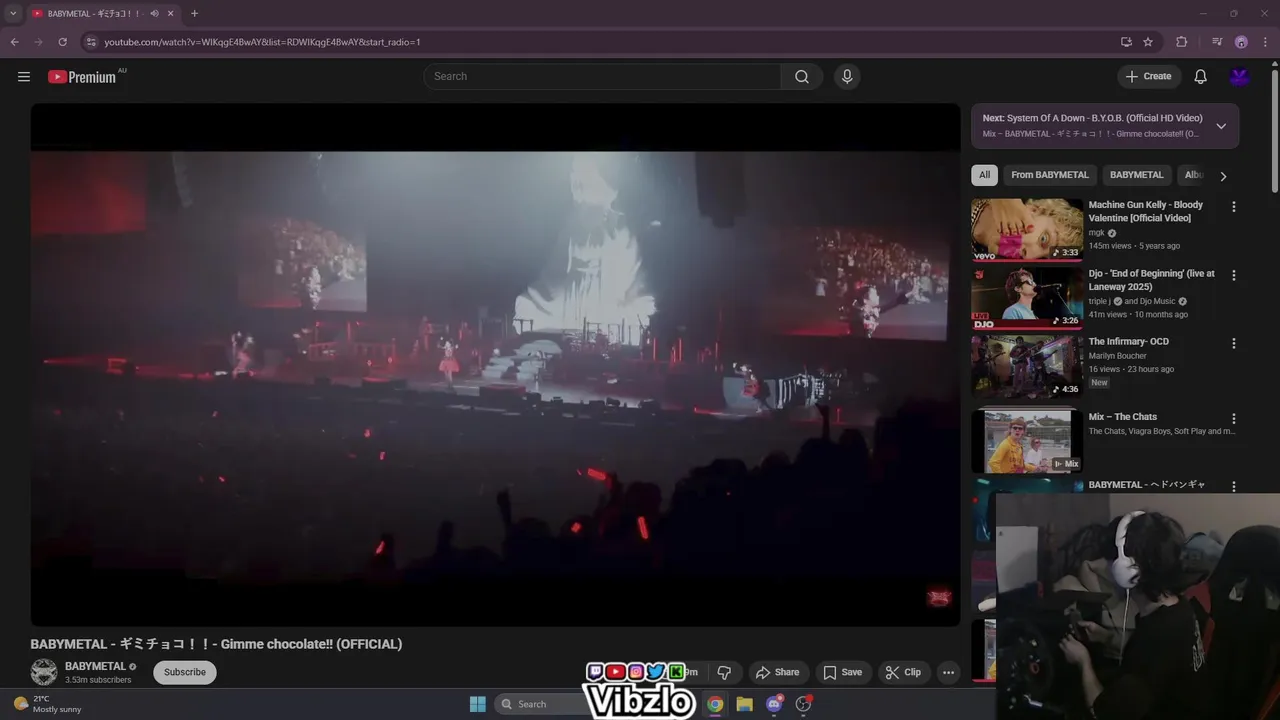This screenshot has width=1280, height=720.
Task: Open more actions three-dot menu
Action: pyautogui.click(x=949, y=672)
